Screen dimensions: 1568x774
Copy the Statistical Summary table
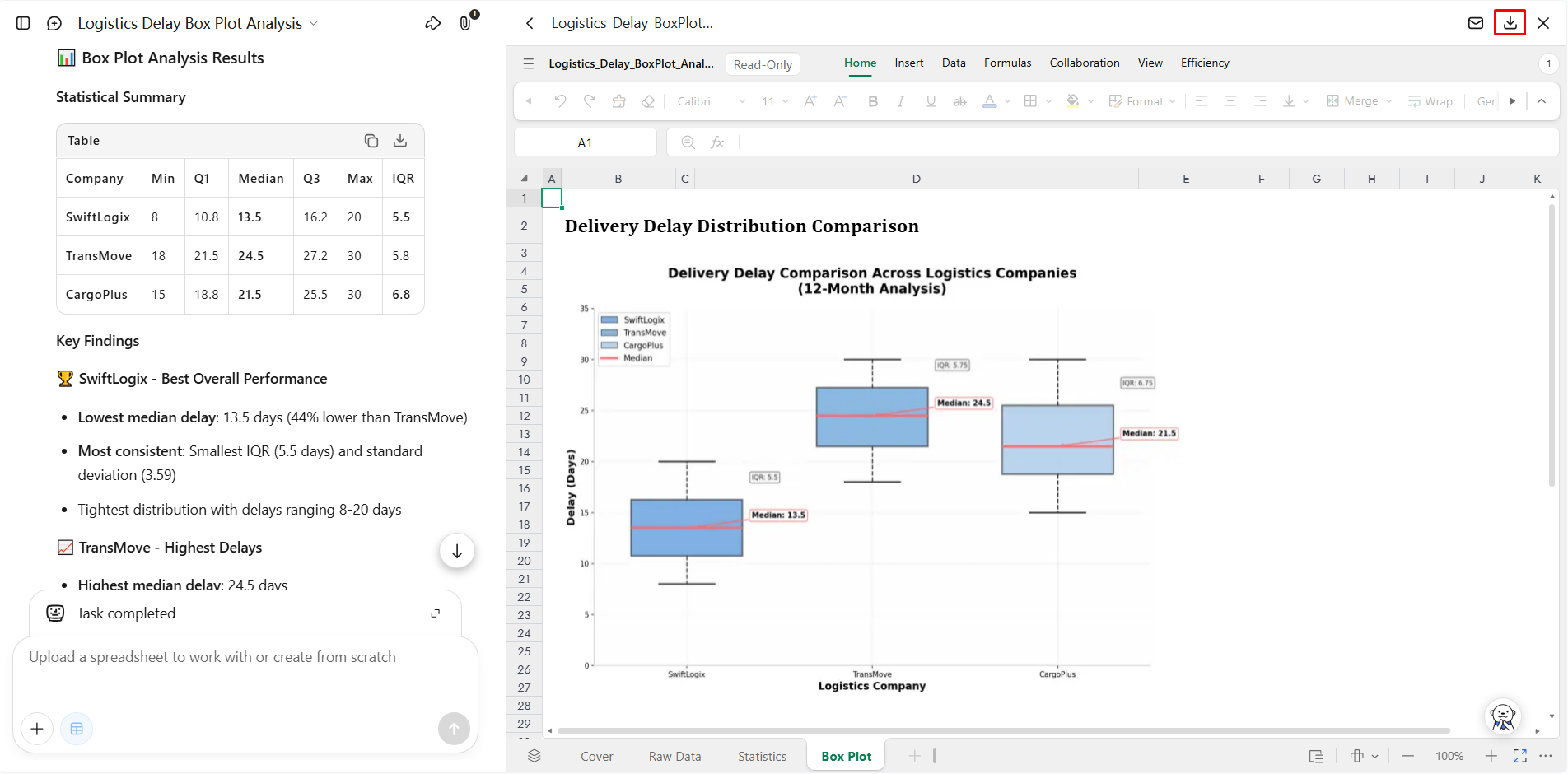point(371,141)
